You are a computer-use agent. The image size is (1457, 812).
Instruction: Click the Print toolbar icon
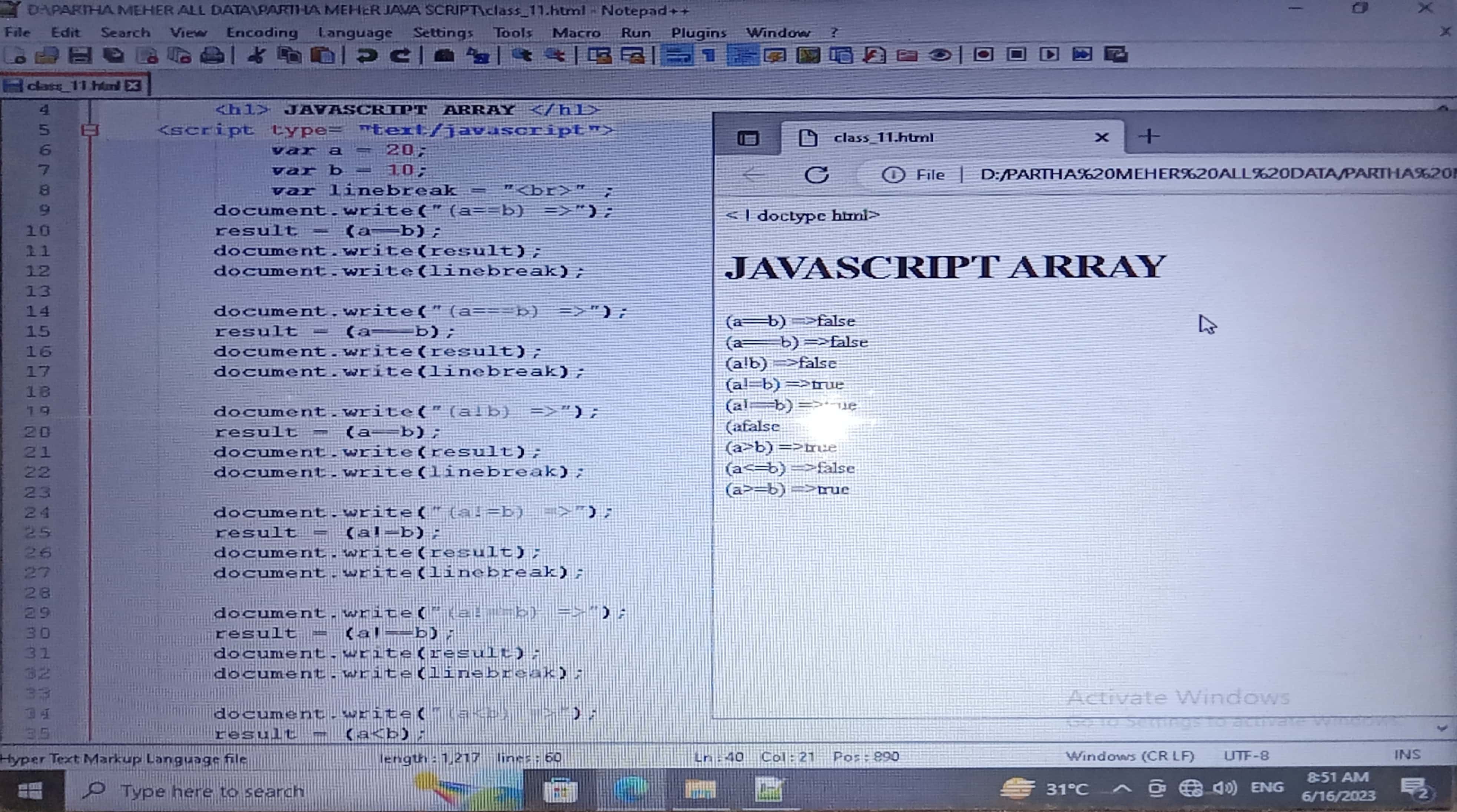pyautogui.click(x=213, y=56)
